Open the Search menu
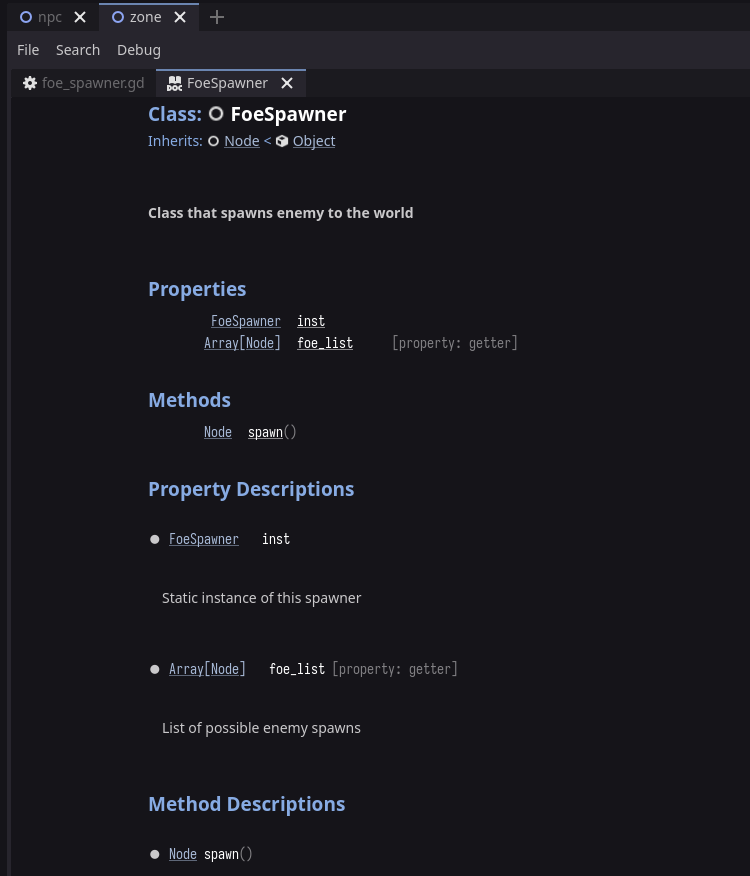Screen dimensions: 750x876 coord(78,49)
